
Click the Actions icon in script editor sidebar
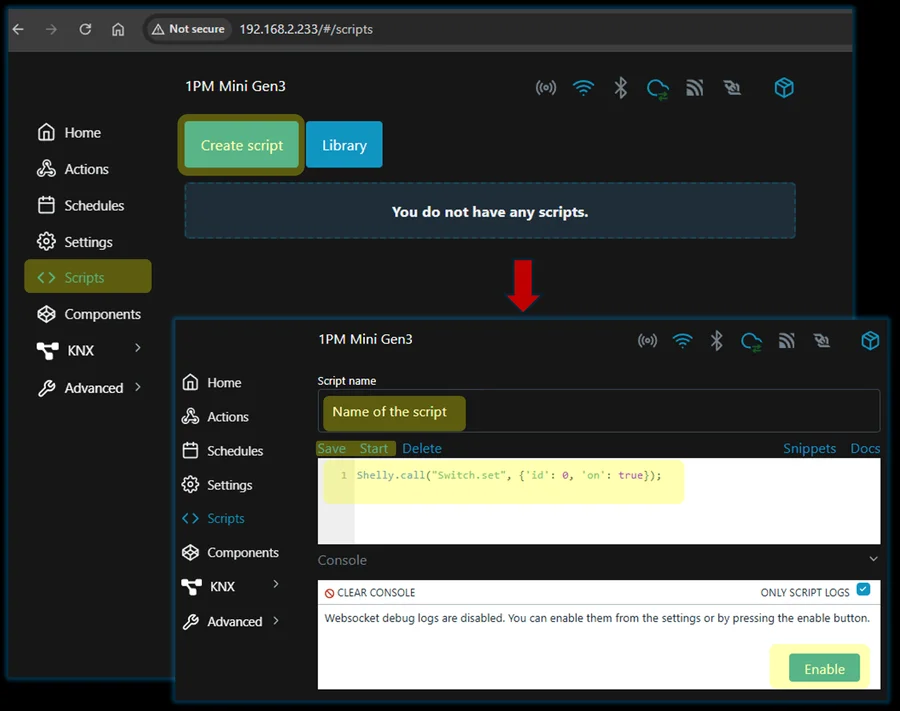(x=190, y=416)
